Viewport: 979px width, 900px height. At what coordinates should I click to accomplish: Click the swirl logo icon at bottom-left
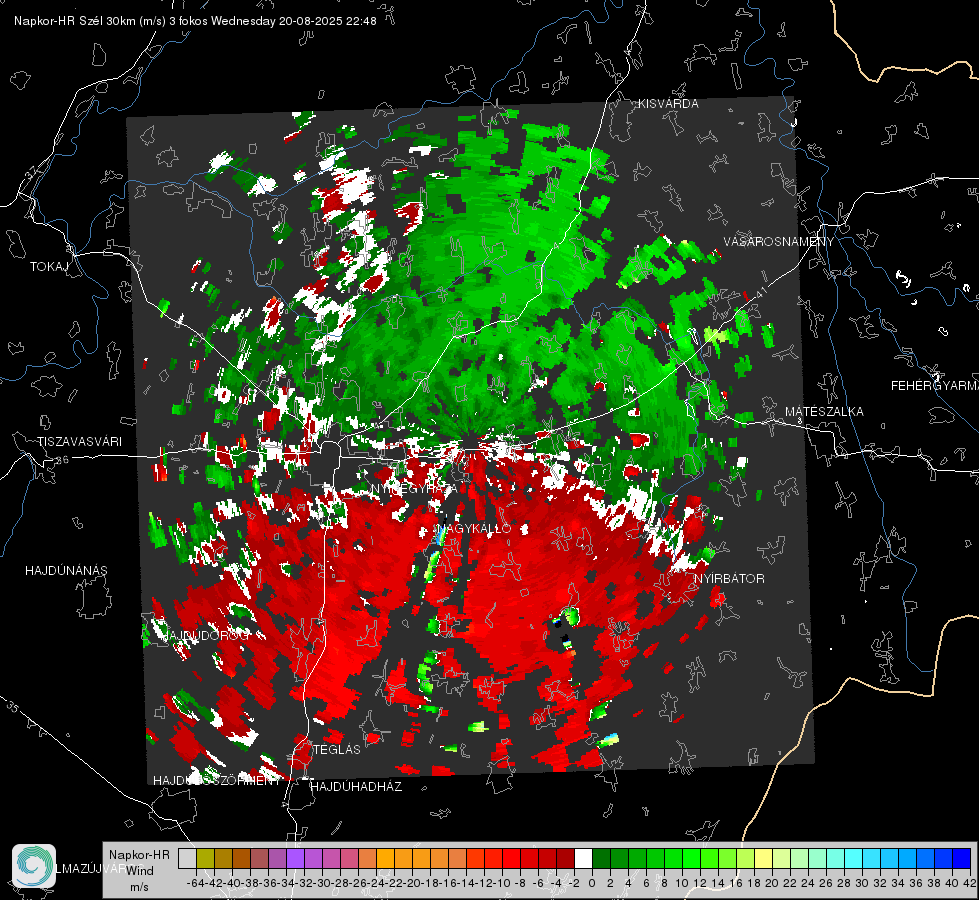click(34, 866)
